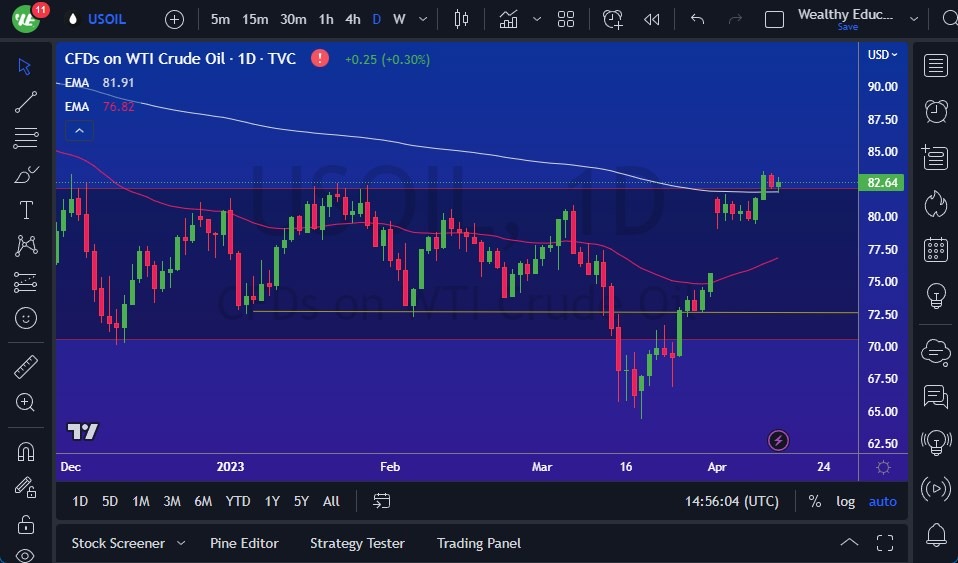Image resolution: width=958 pixels, height=563 pixels.
Task: Open the watchlist panel icon
Action: coord(936,66)
